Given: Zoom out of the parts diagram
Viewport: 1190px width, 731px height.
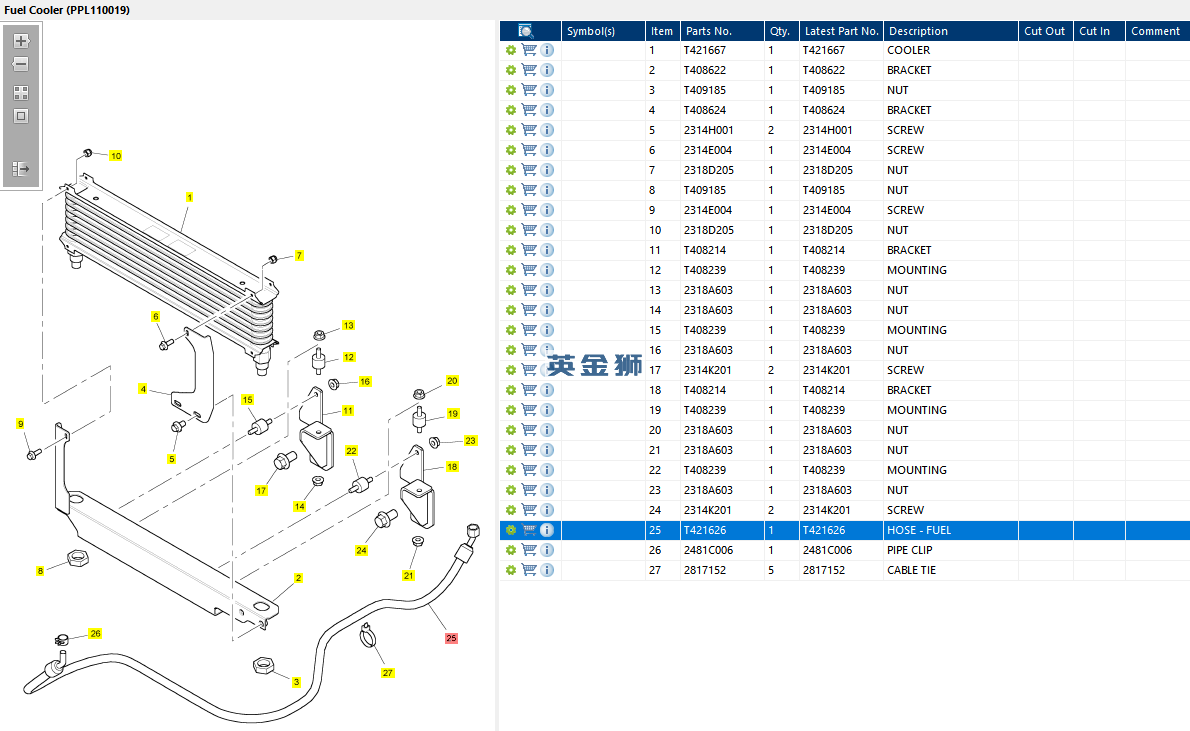Looking at the screenshot, I should coord(20,64).
